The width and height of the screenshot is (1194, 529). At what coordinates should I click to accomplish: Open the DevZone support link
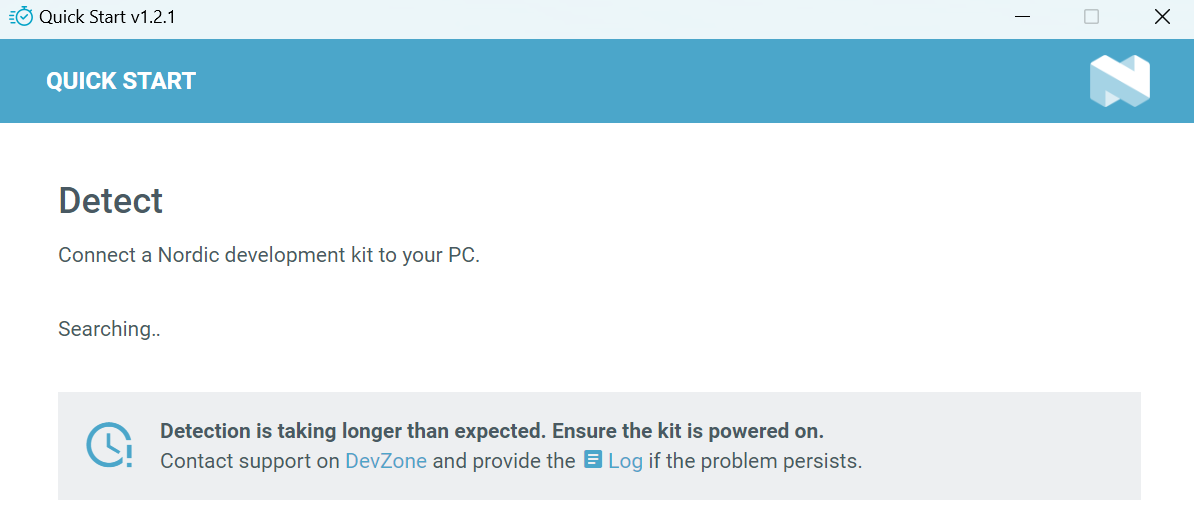pos(386,461)
